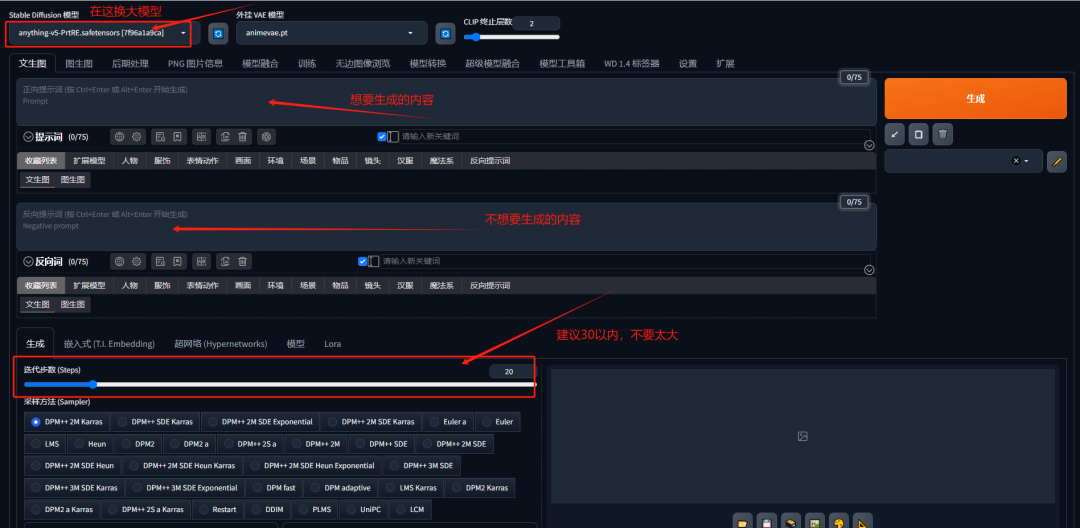Open favorites bookmark icon in 提示词 toolbar
The image size is (1080, 528).
pos(177,136)
